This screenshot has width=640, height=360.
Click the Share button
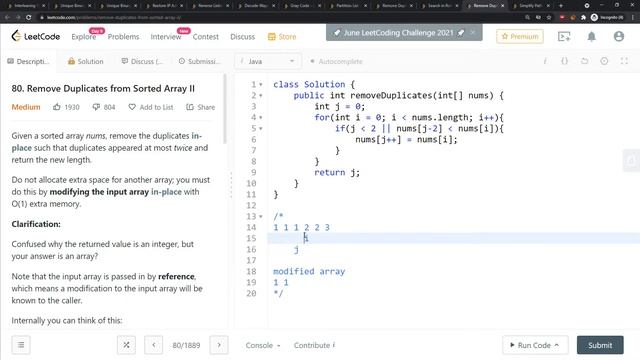coord(200,107)
